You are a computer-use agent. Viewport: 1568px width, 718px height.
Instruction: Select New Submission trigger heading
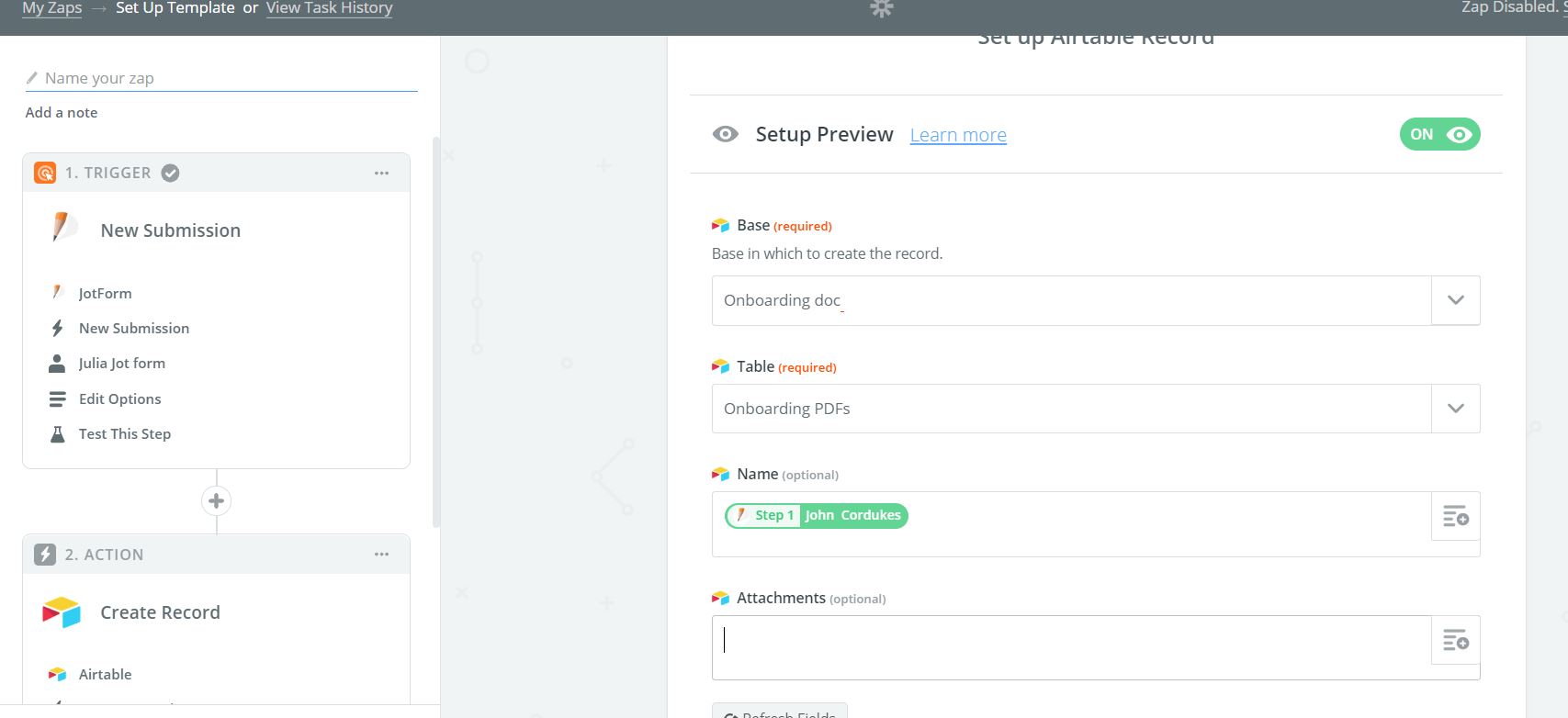click(171, 230)
